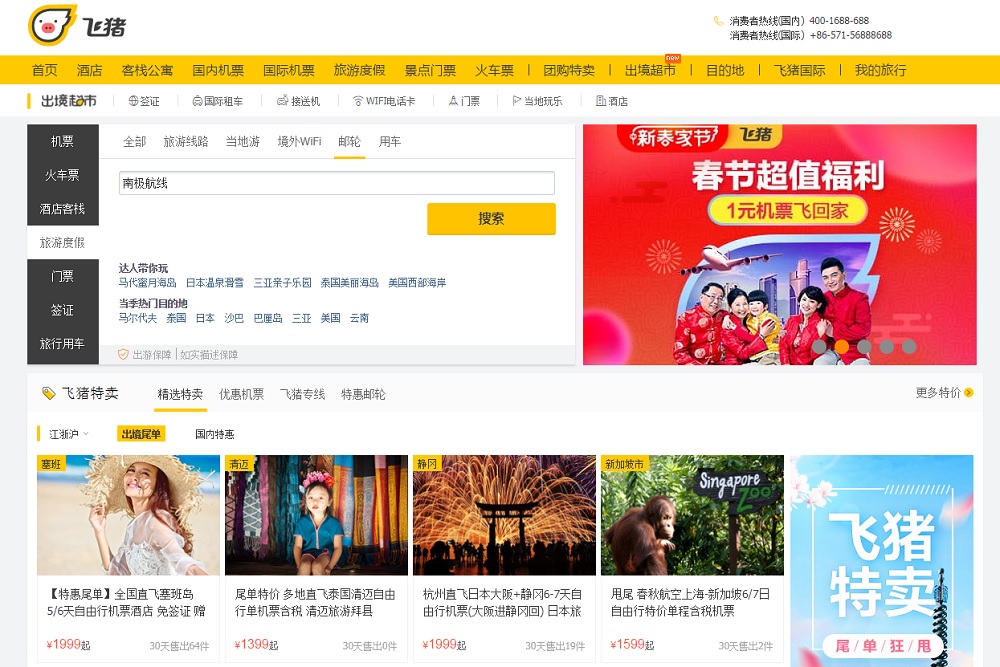The image size is (1000, 667).
Task: Click the 马尔代夫 destination link
Action: pos(138,318)
